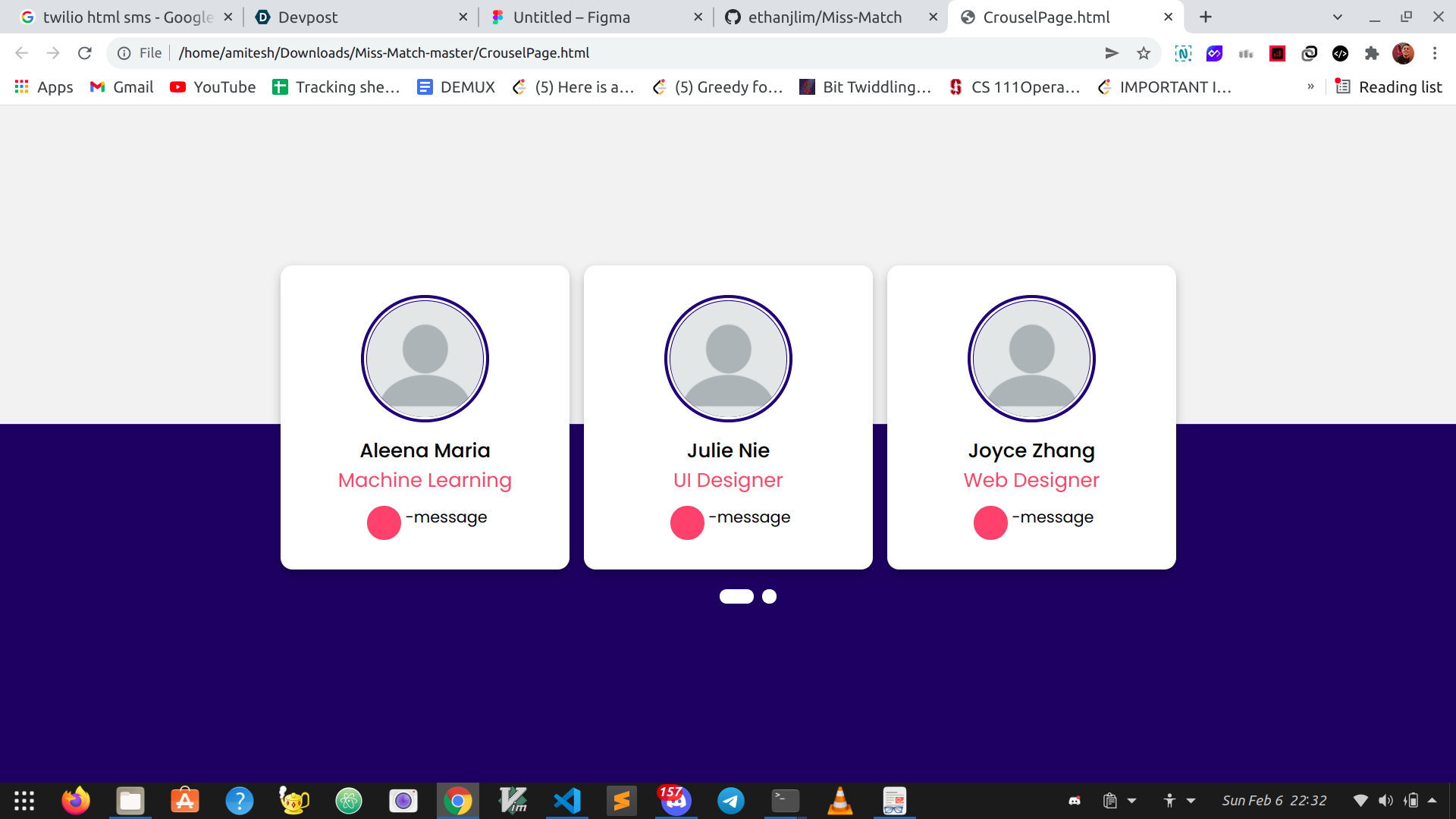This screenshot has width=1456, height=819.
Task: Toggle the volume icon in system tray
Action: point(1385,801)
